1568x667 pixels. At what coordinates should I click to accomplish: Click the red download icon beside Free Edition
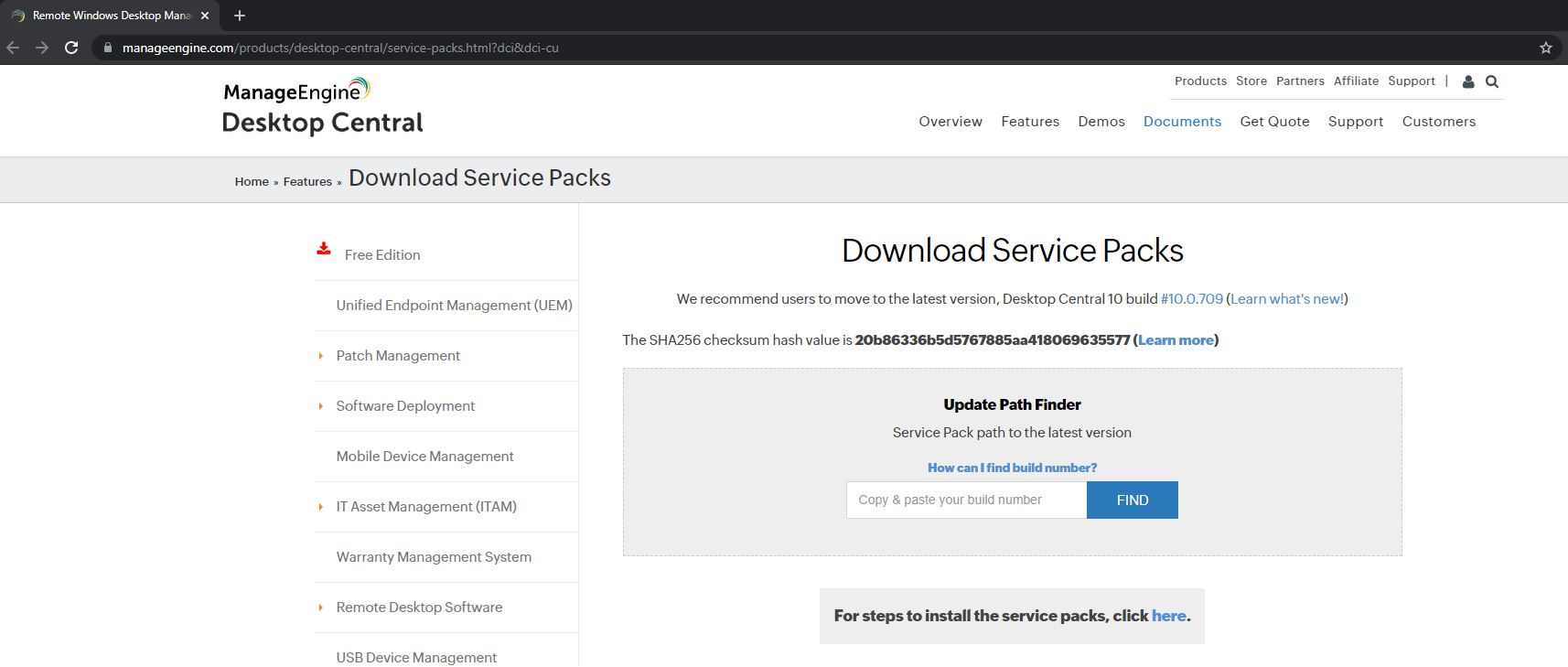point(324,249)
